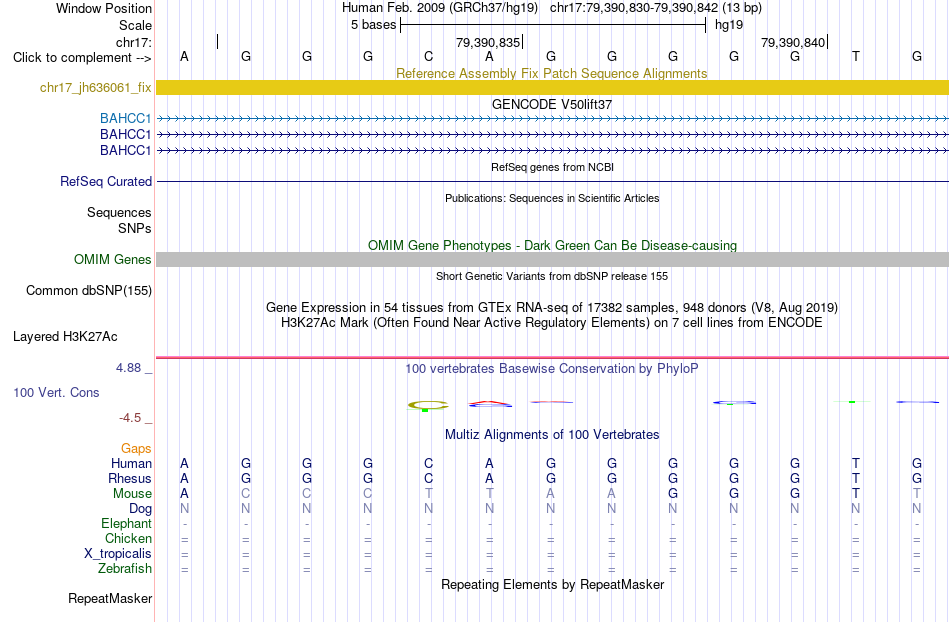Open the OMIM Genes track label

click(112, 259)
